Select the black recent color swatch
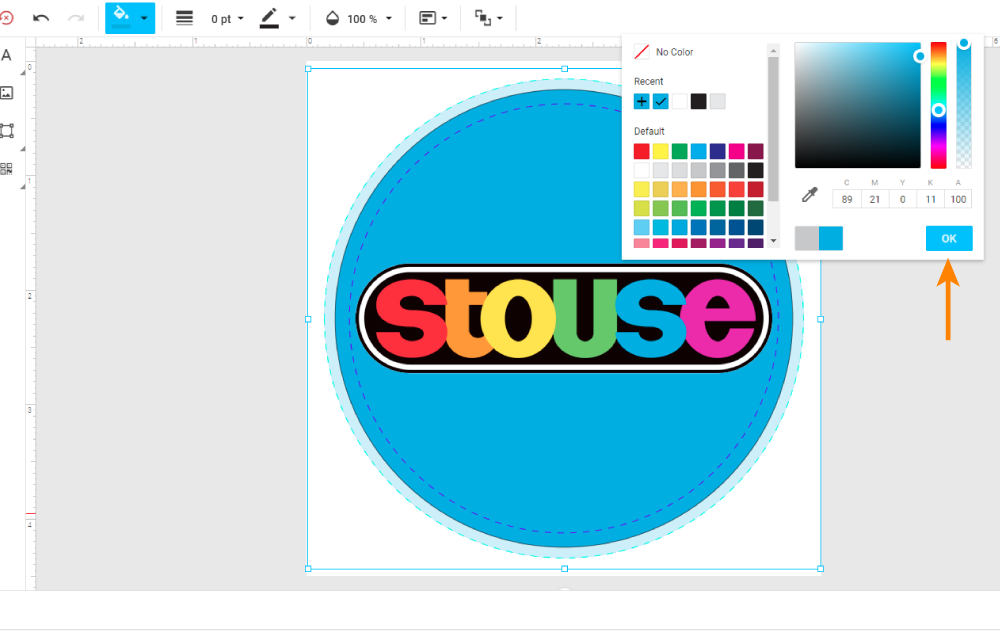 click(698, 101)
